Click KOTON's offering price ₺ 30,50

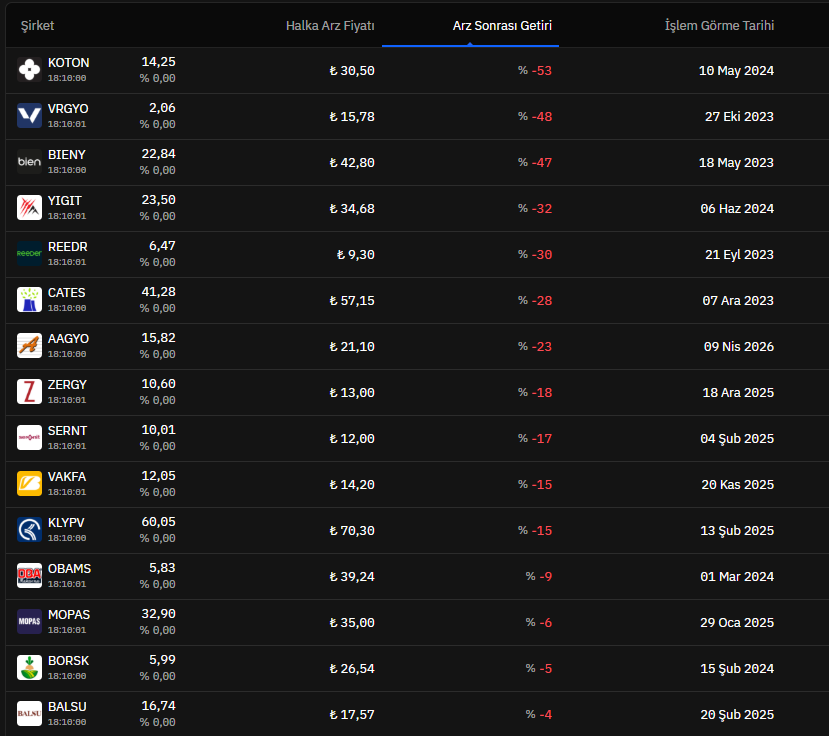352,70
